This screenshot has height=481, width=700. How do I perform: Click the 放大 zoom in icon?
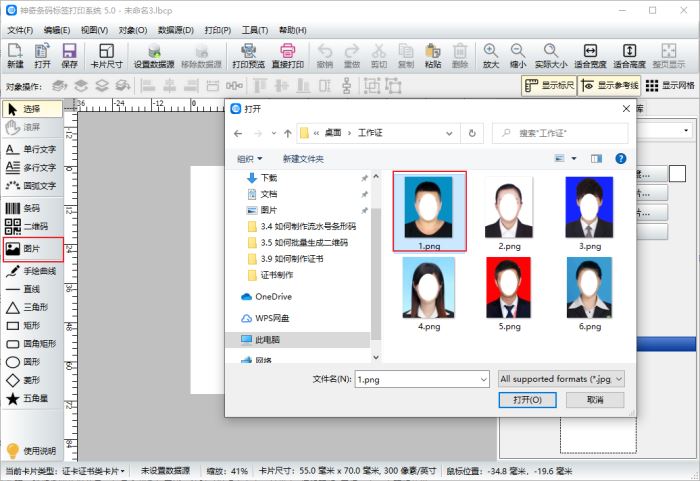pos(491,55)
